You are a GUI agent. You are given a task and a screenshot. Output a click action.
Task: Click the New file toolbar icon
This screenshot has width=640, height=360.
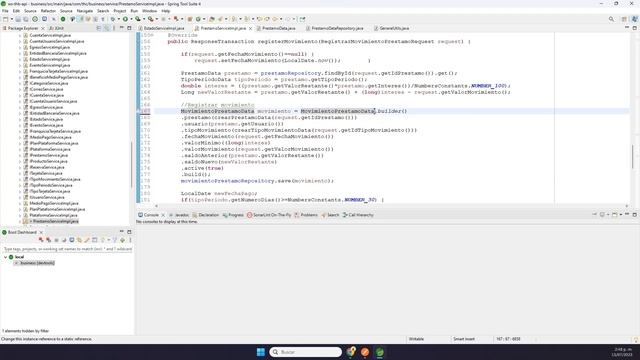[x=6, y=19]
